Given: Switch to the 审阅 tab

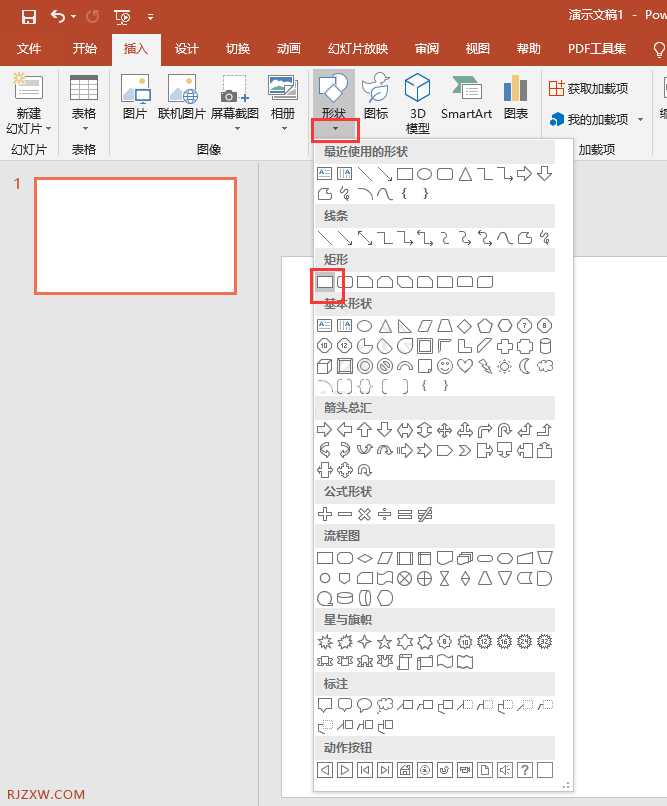Looking at the screenshot, I should pyautogui.click(x=427, y=49).
